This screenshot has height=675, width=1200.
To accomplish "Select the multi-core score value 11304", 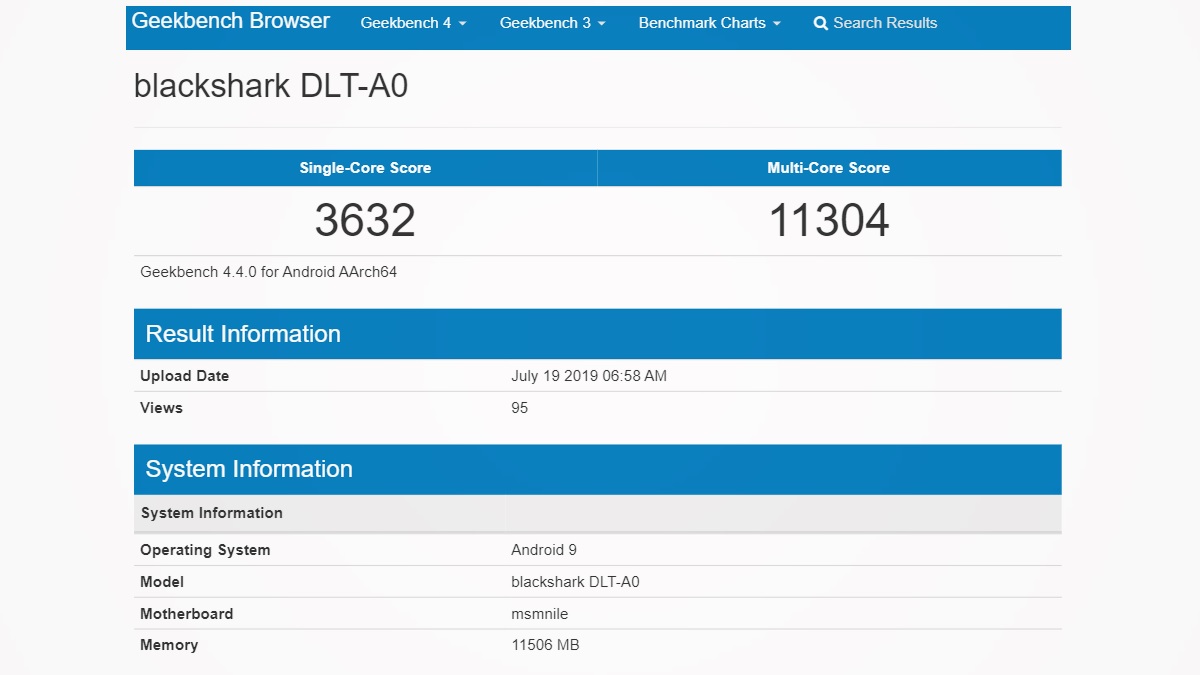I will click(829, 220).
